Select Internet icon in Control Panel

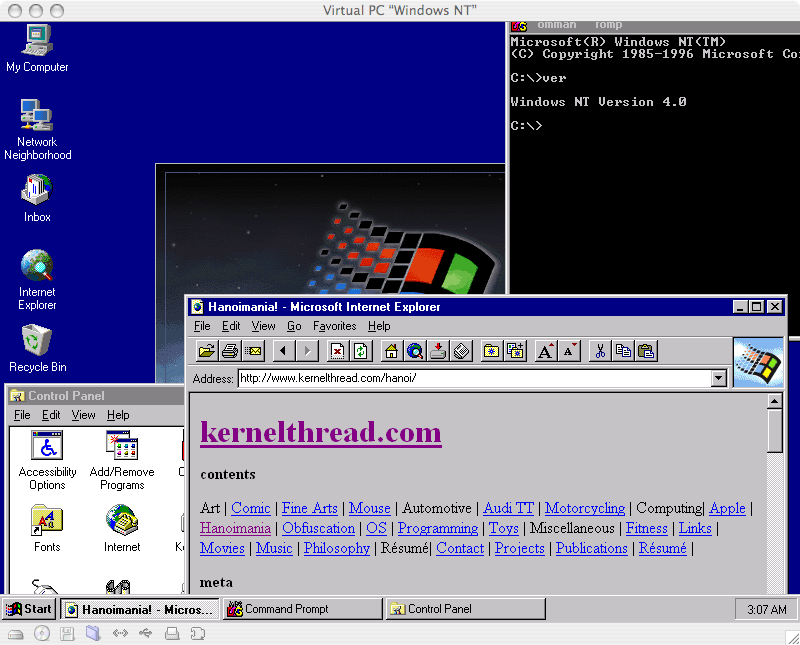point(122,529)
